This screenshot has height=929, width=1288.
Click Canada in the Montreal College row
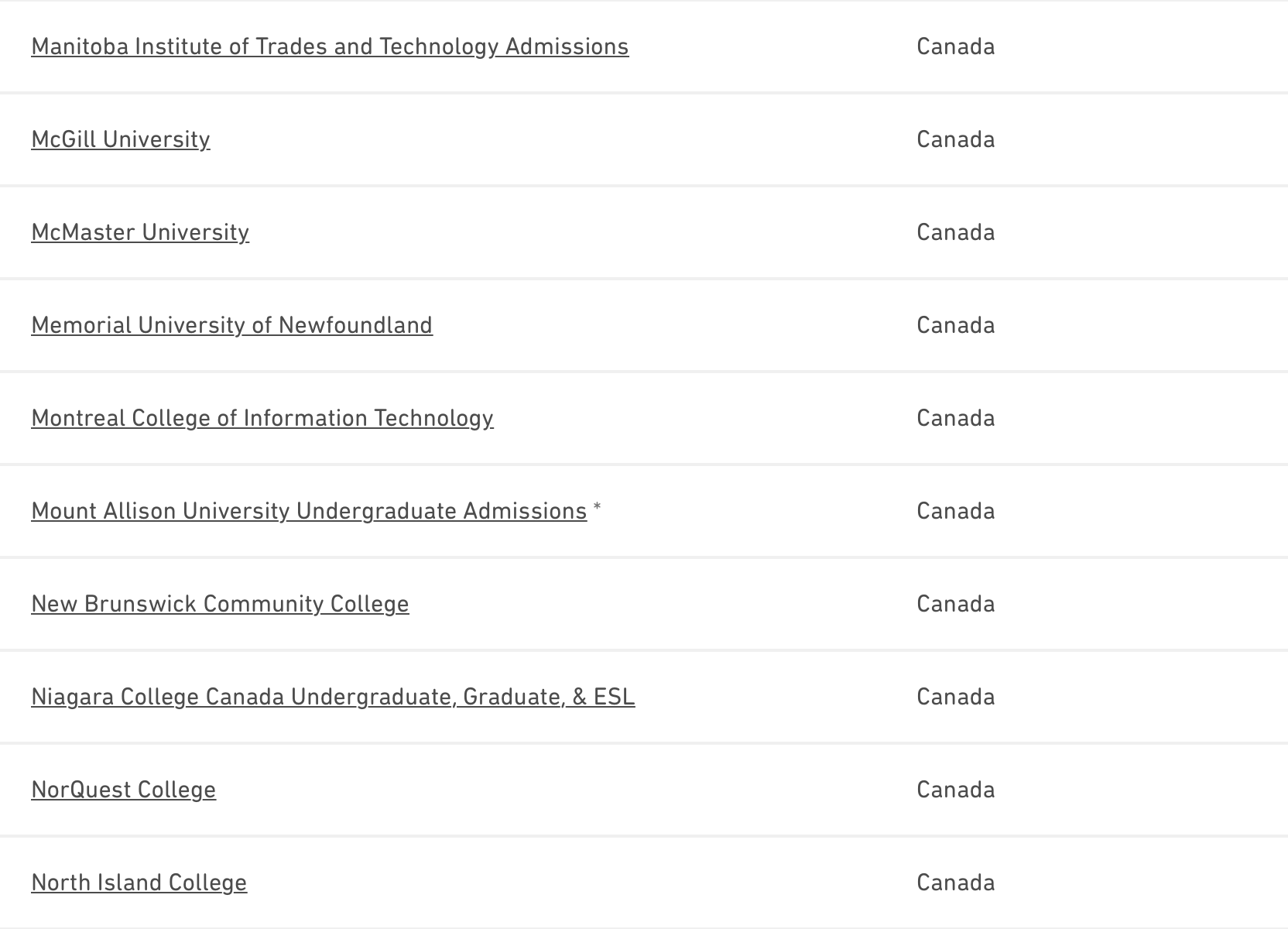955,418
